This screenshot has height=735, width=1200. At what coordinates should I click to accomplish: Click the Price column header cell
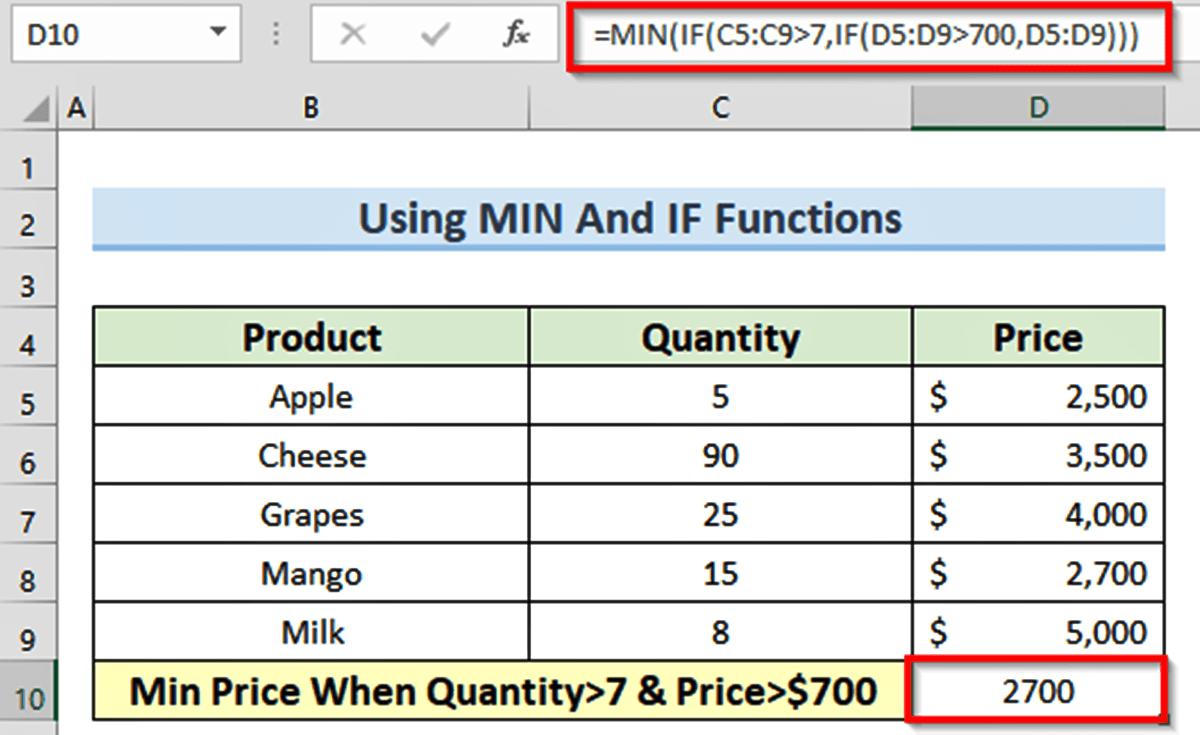pos(1039,337)
